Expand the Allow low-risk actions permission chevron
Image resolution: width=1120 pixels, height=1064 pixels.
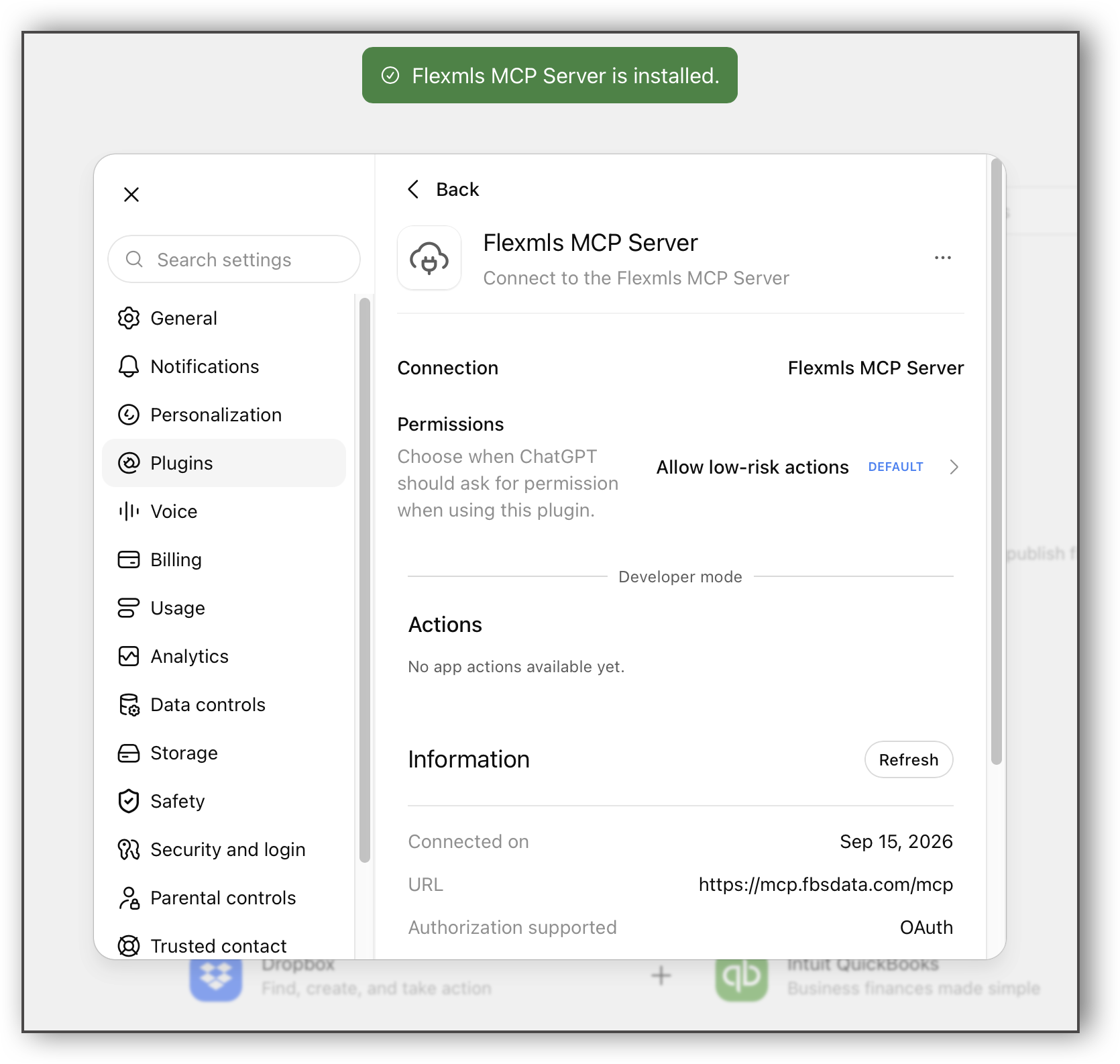[x=954, y=467]
